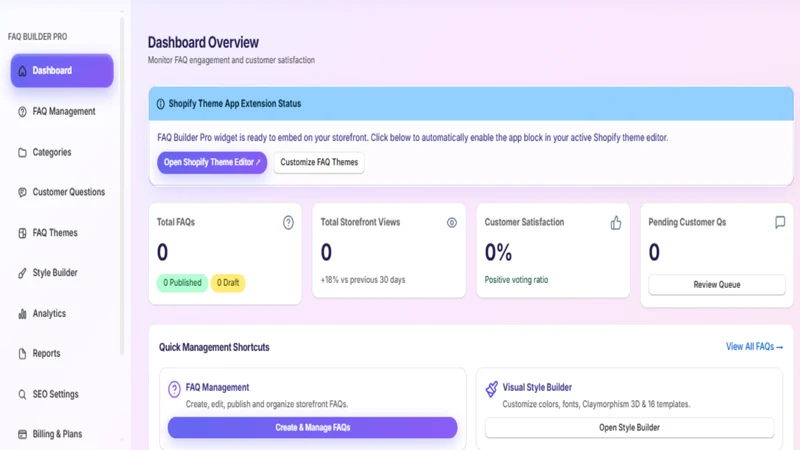Click the question-mark icon on FAQ Management shortcut card

point(174,389)
